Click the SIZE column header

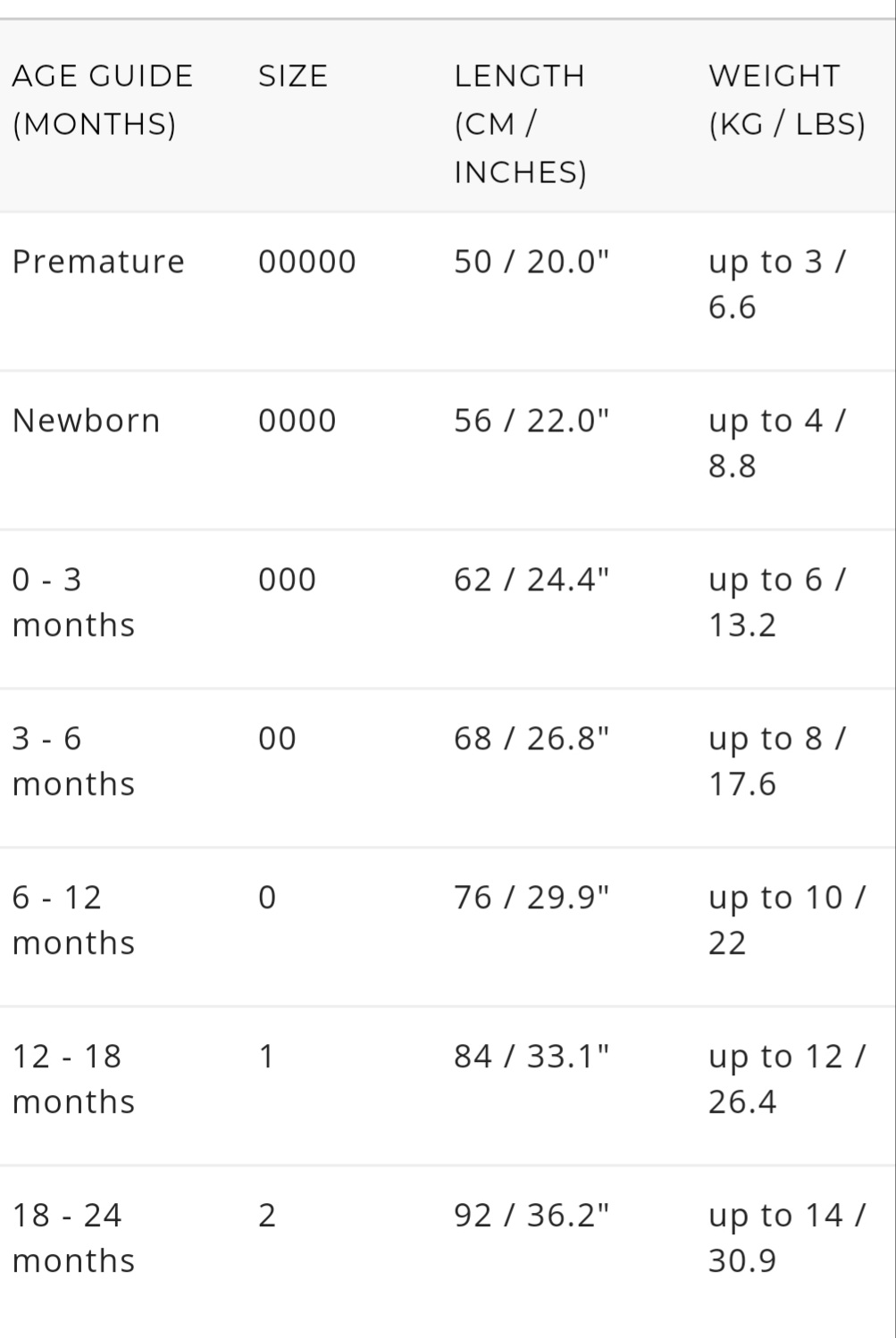[x=293, y=76]
